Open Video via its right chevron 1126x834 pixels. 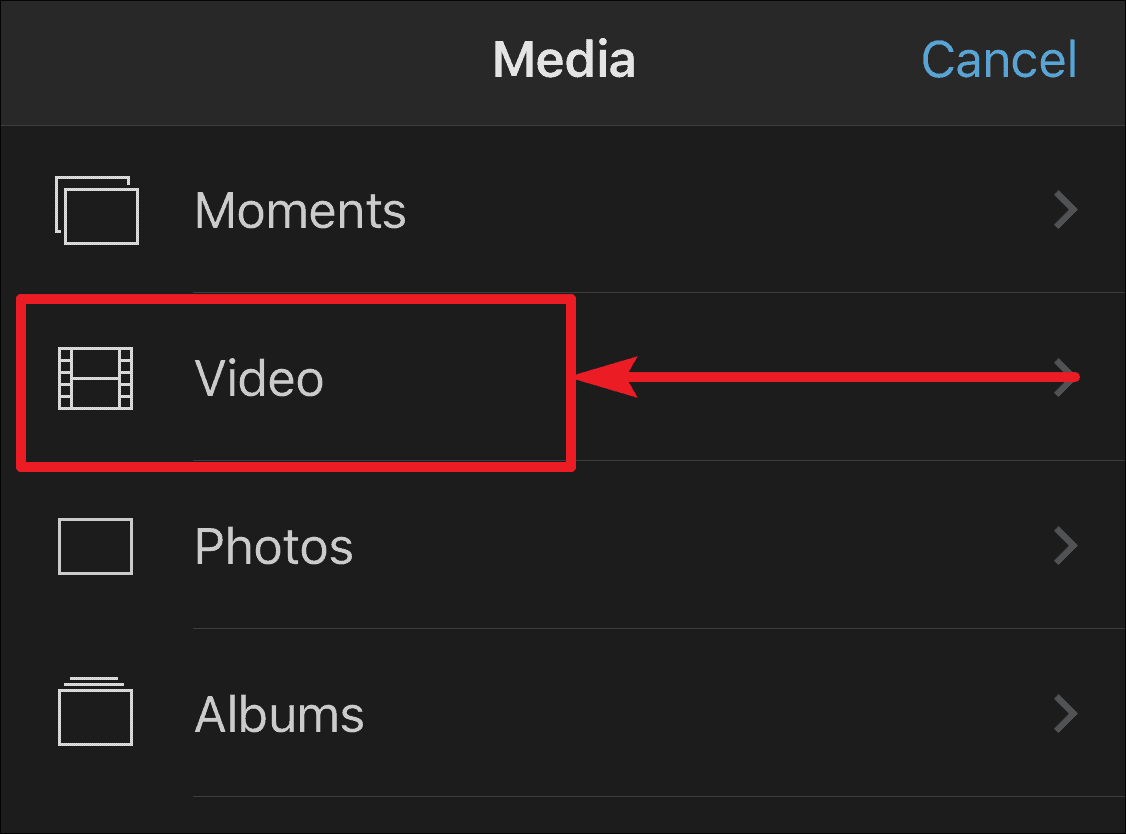click(1066, 378)
